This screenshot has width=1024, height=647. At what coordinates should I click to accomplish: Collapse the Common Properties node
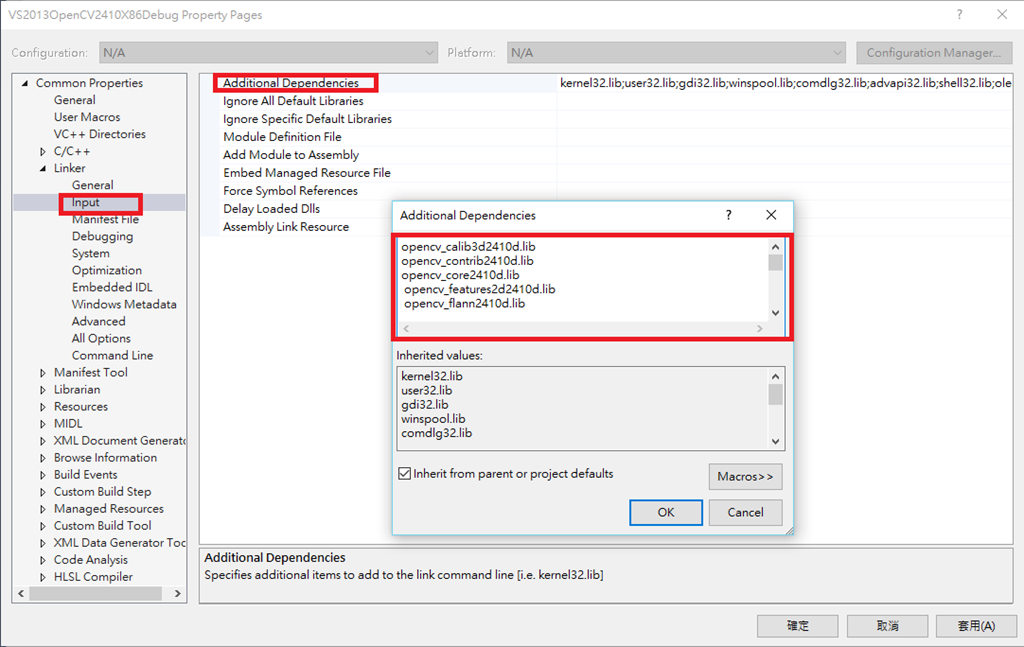[x=25, y=83]
